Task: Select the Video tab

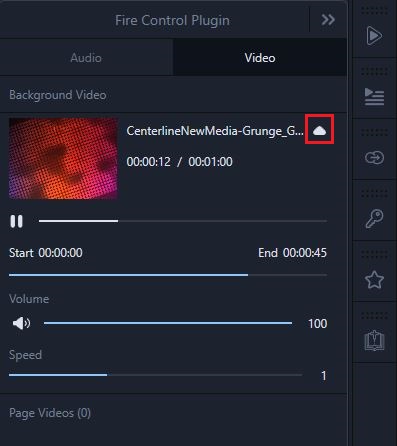Action: pyautogui.click(x=260, y=58)
